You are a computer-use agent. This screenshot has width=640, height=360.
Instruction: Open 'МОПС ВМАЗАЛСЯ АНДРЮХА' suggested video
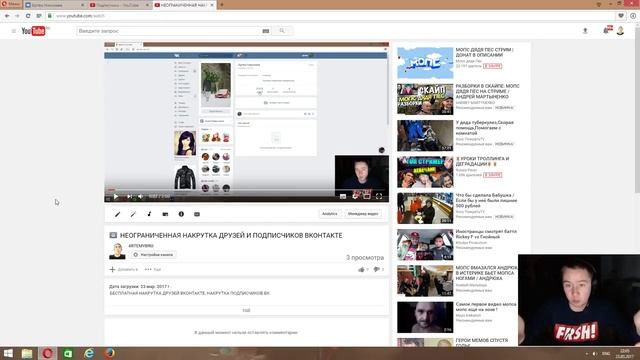click(487, 273)
